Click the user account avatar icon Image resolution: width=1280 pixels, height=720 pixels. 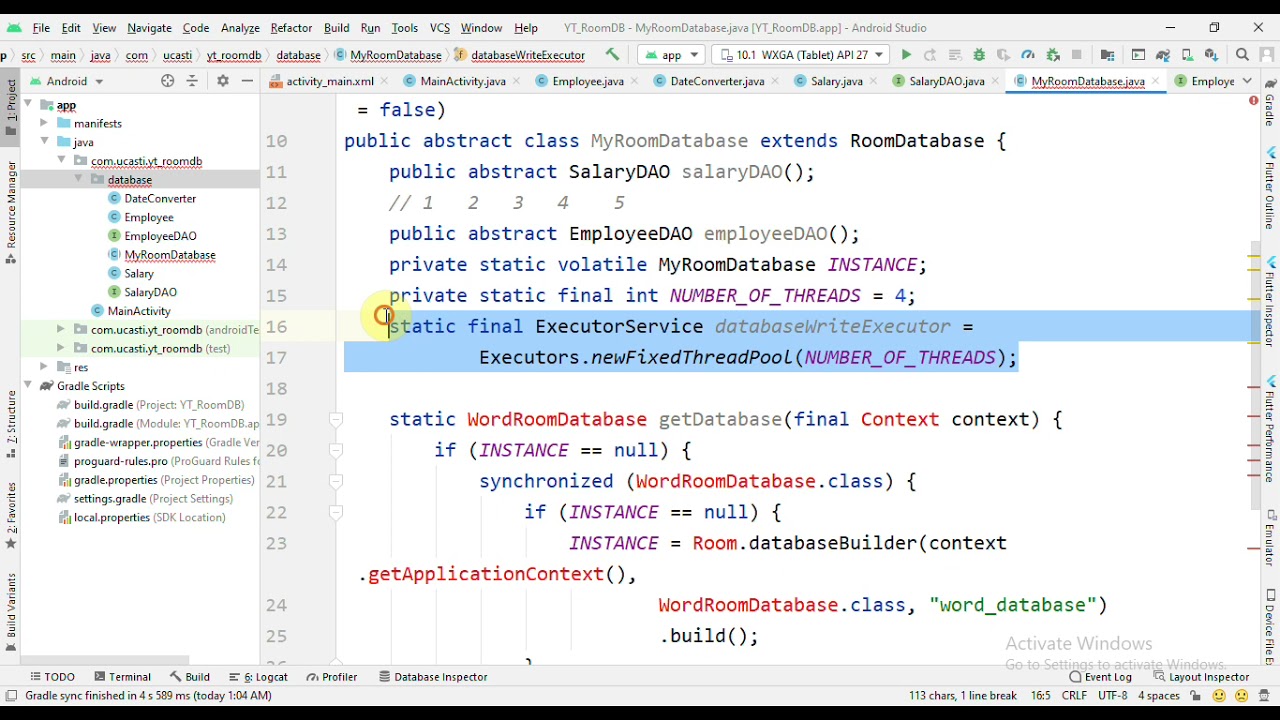pos(1266,55)
